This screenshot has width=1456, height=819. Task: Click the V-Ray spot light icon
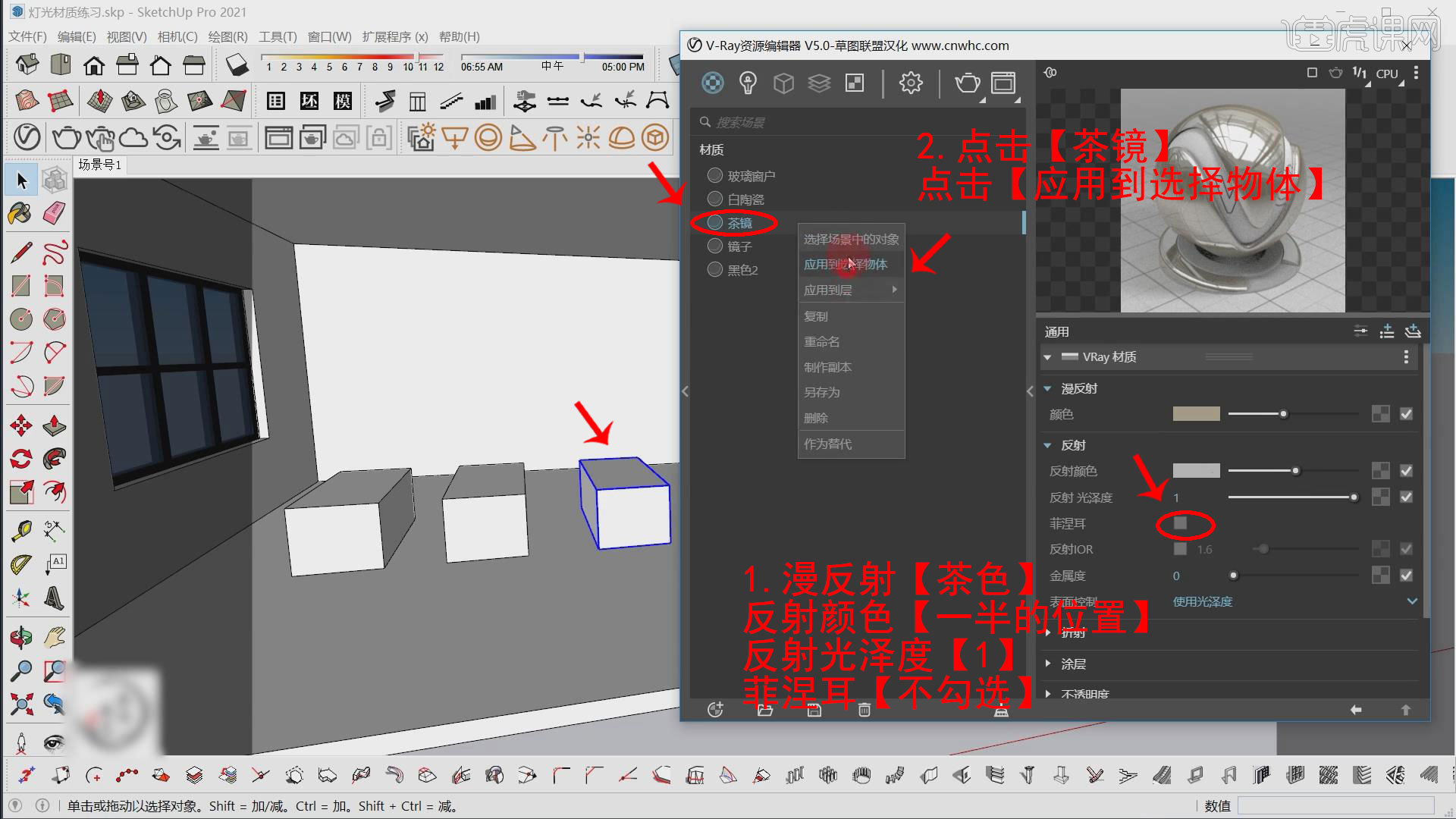pos(522,137)
